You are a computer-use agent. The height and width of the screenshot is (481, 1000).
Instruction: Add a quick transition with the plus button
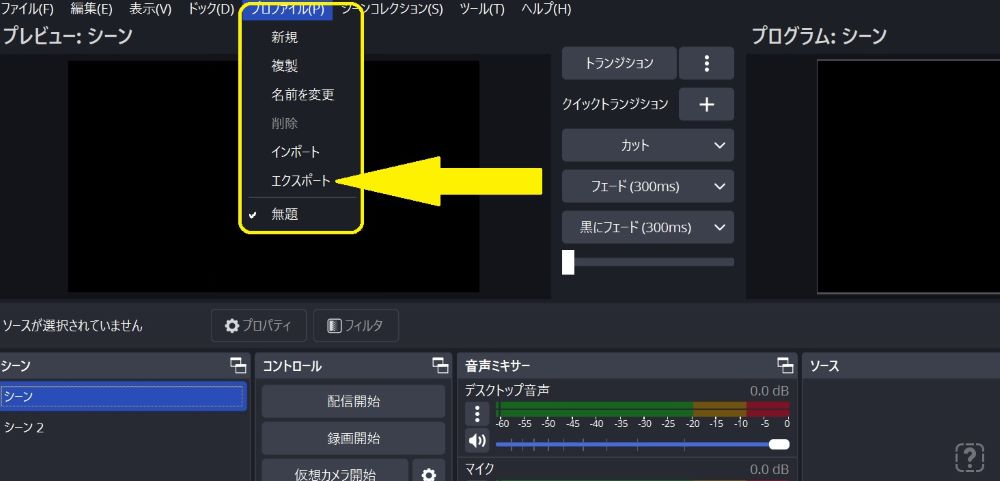(706, 105)
